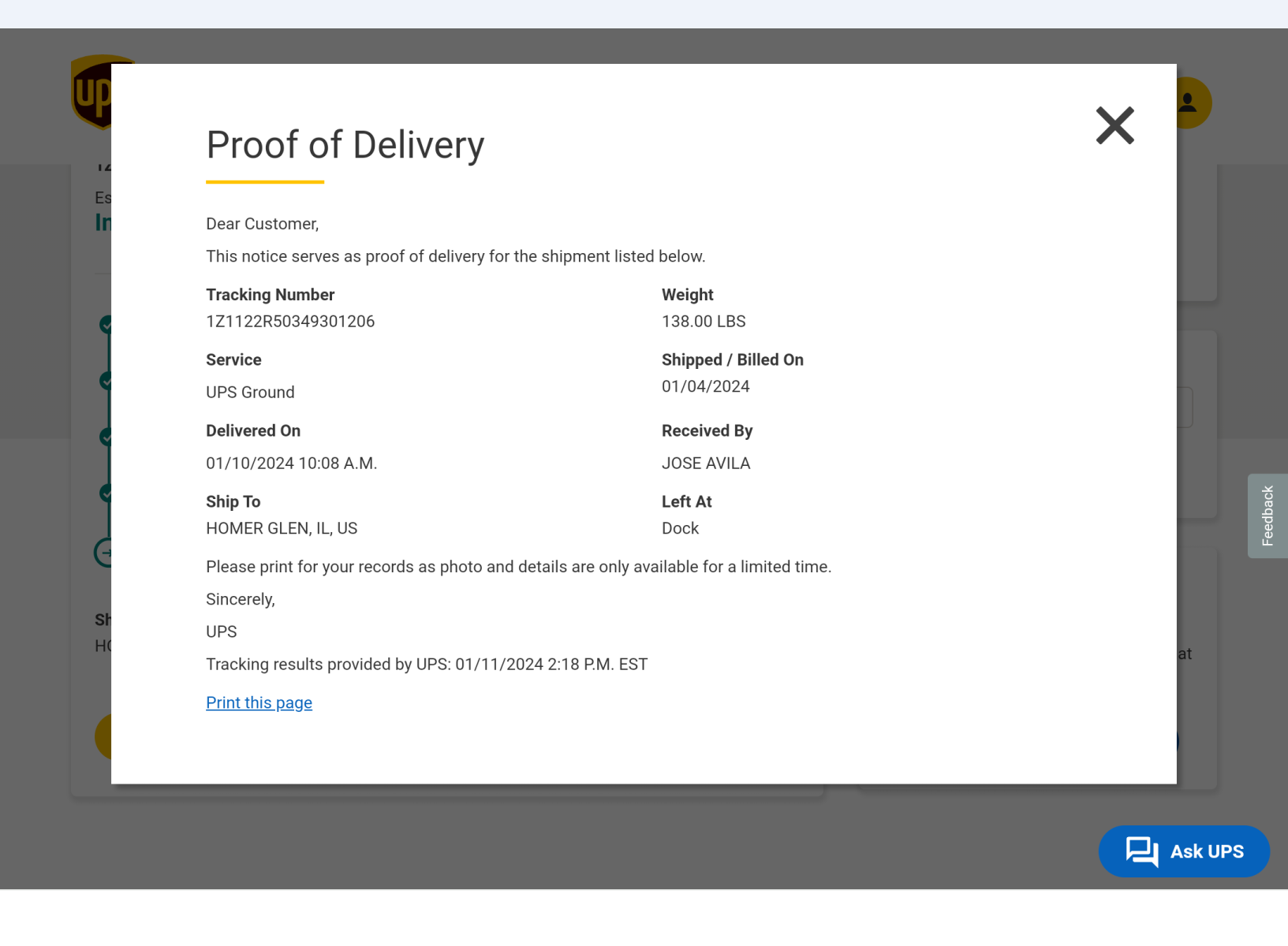Screen dimensions: 1288x946
Task: Click the Proof of Delivery heading
Action: click(x=345, y=145)
